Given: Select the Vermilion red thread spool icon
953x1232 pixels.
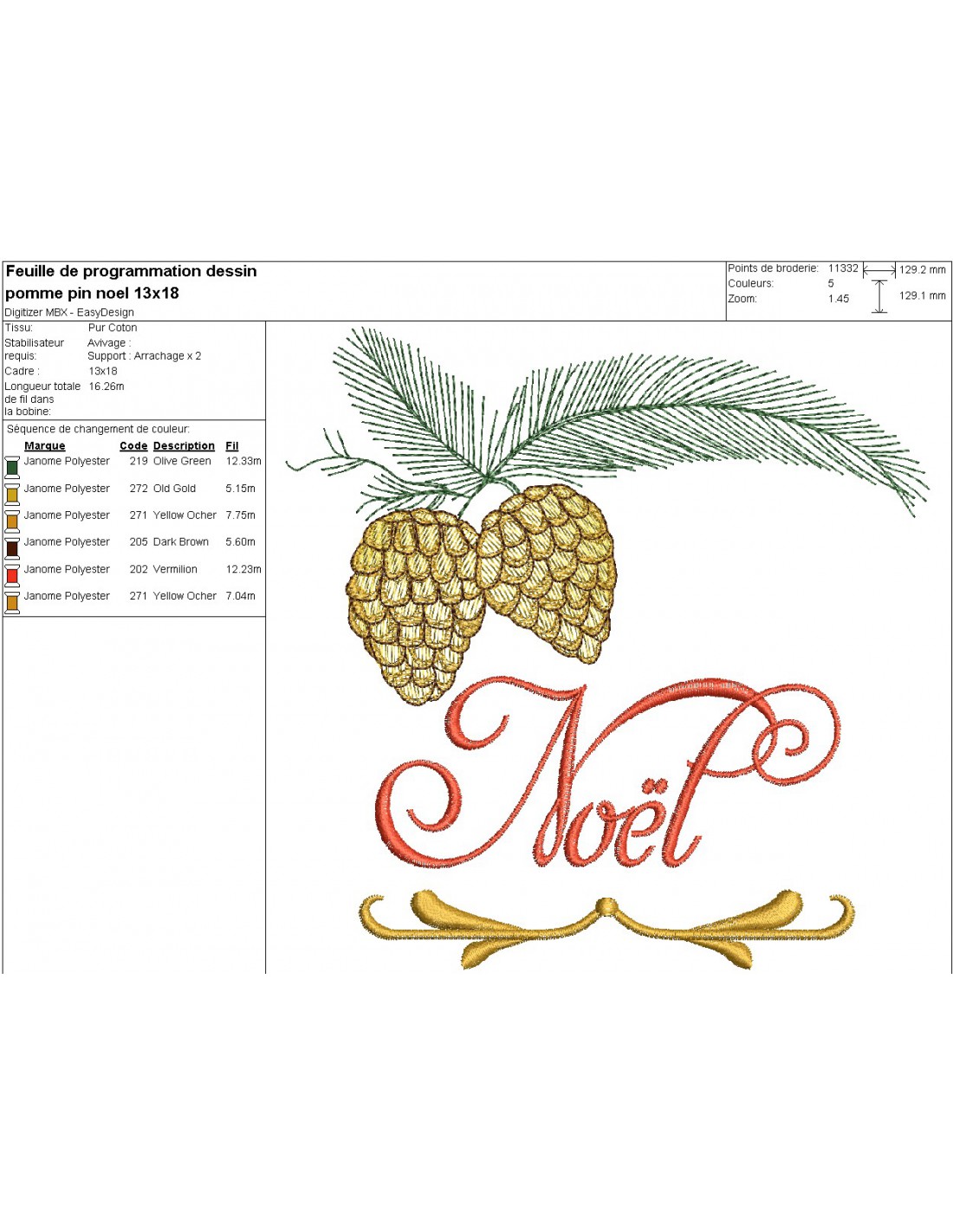Looking at the screenshot, I should [12, 574].
